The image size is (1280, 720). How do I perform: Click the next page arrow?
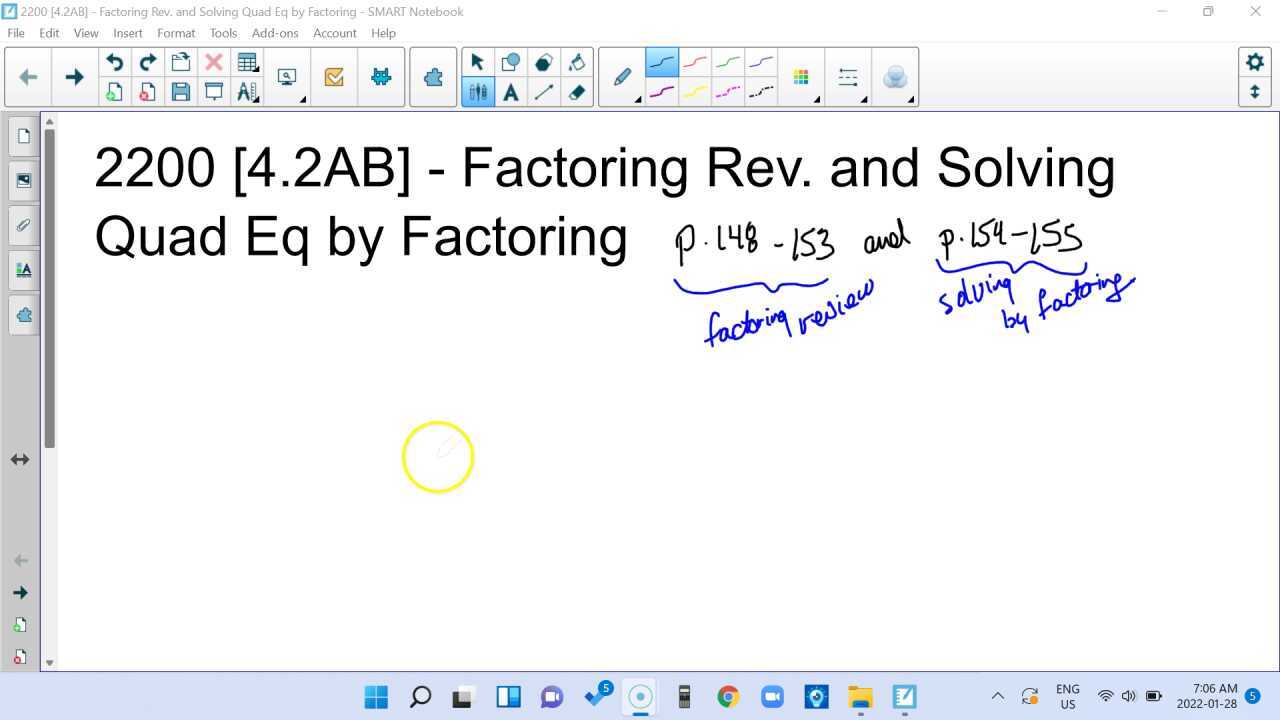(x=74, y=76)
